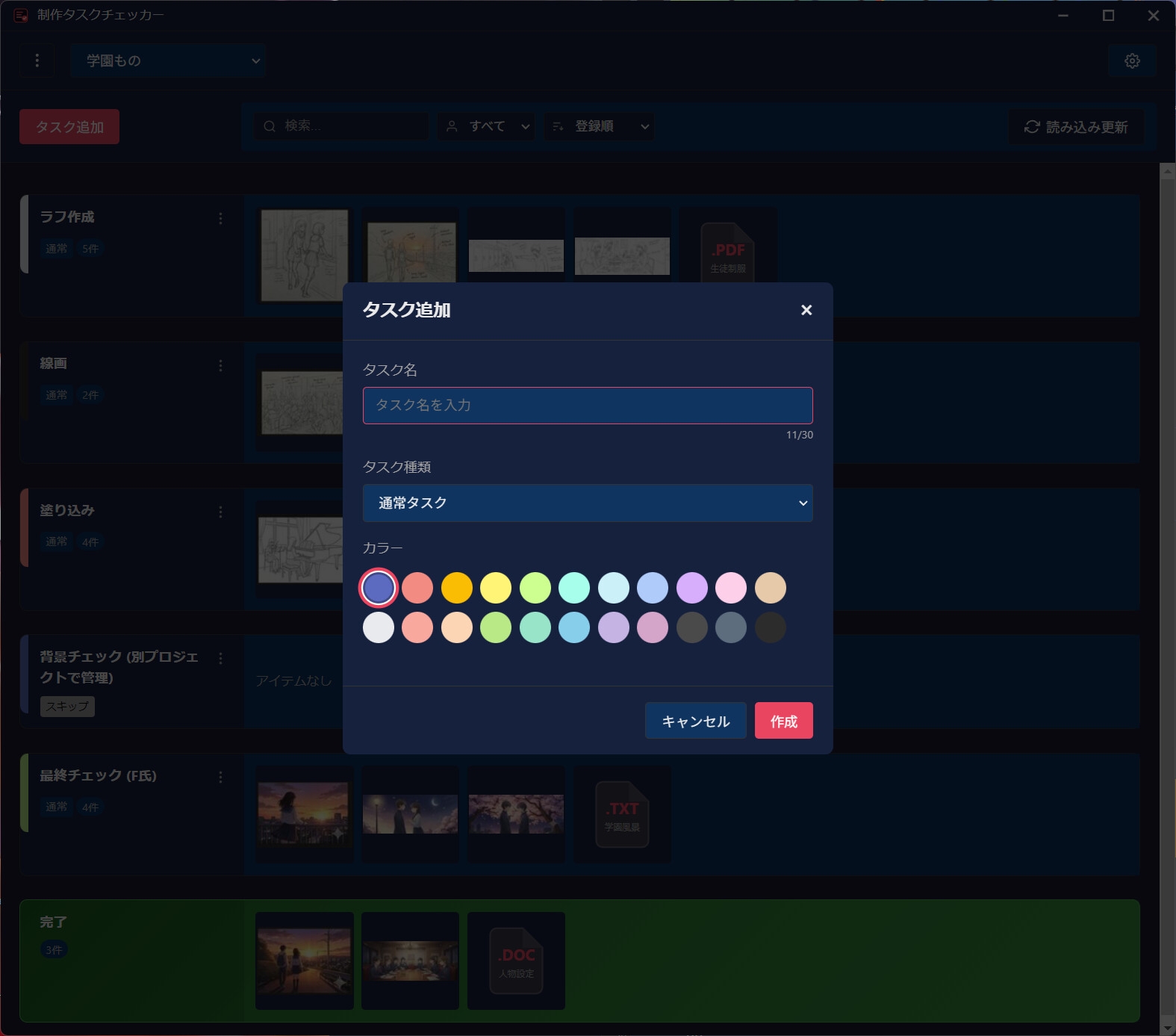
Task: Click the タスク名 input field
Action: 587,406
